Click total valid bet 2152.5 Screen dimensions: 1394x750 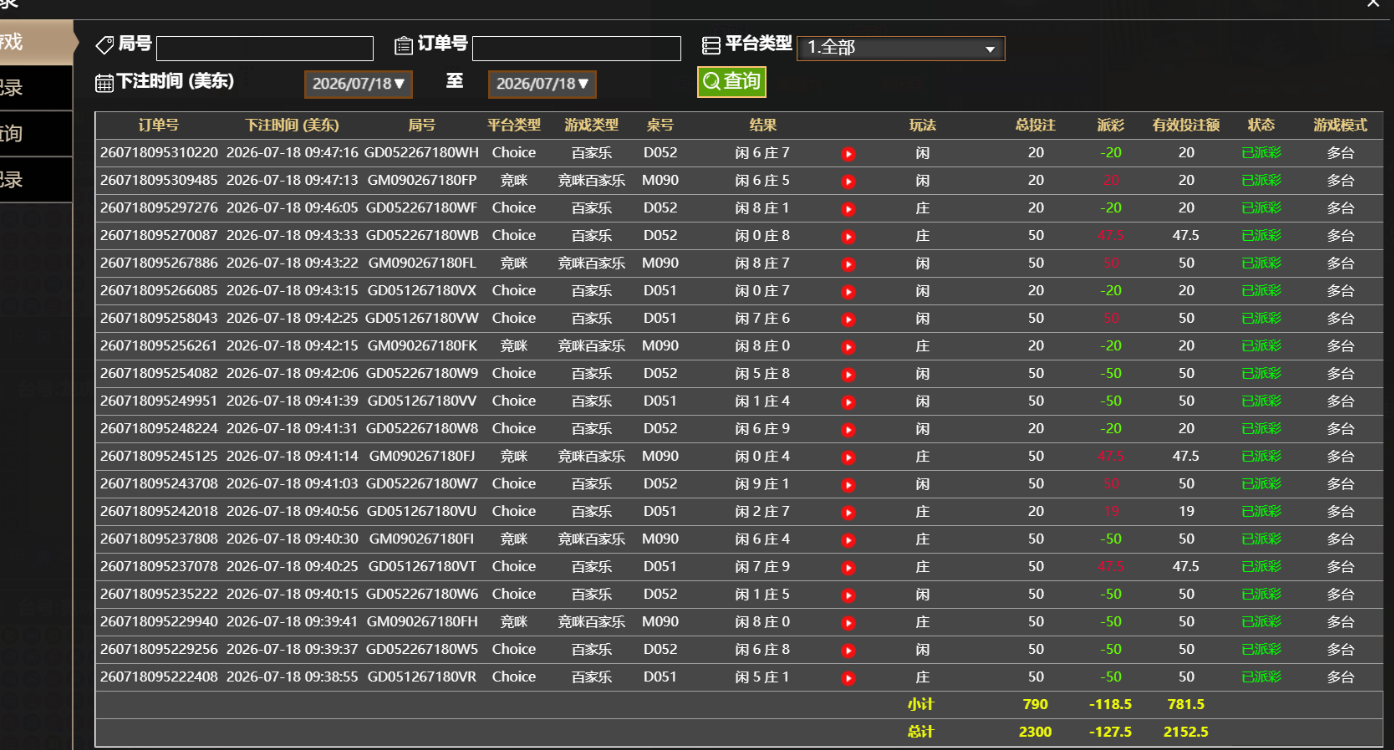[1185, 732]
